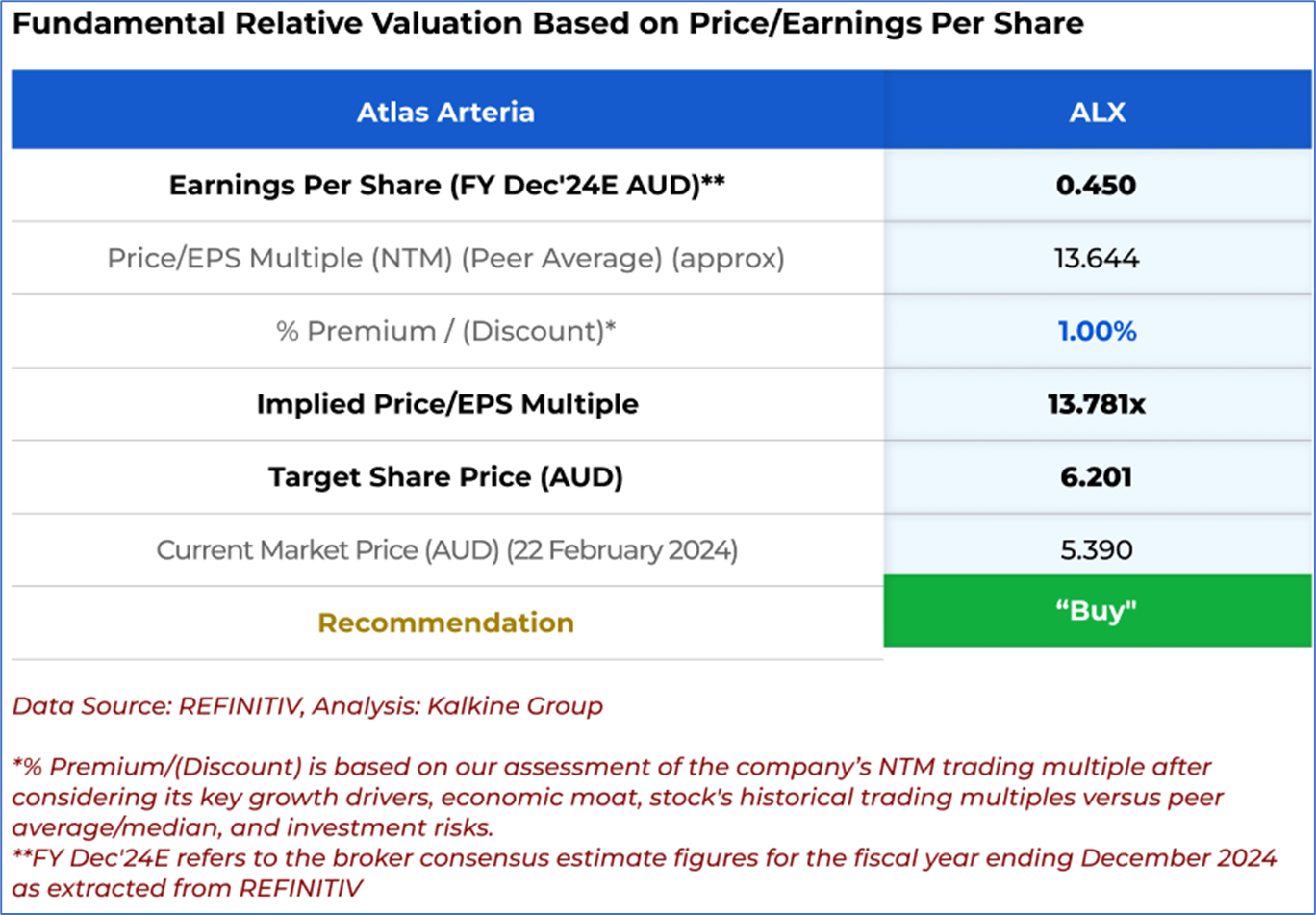Screen dimensions: 1316x915
Task: Select the Target Share Price (AUD) label
Action: pos(445,476)
